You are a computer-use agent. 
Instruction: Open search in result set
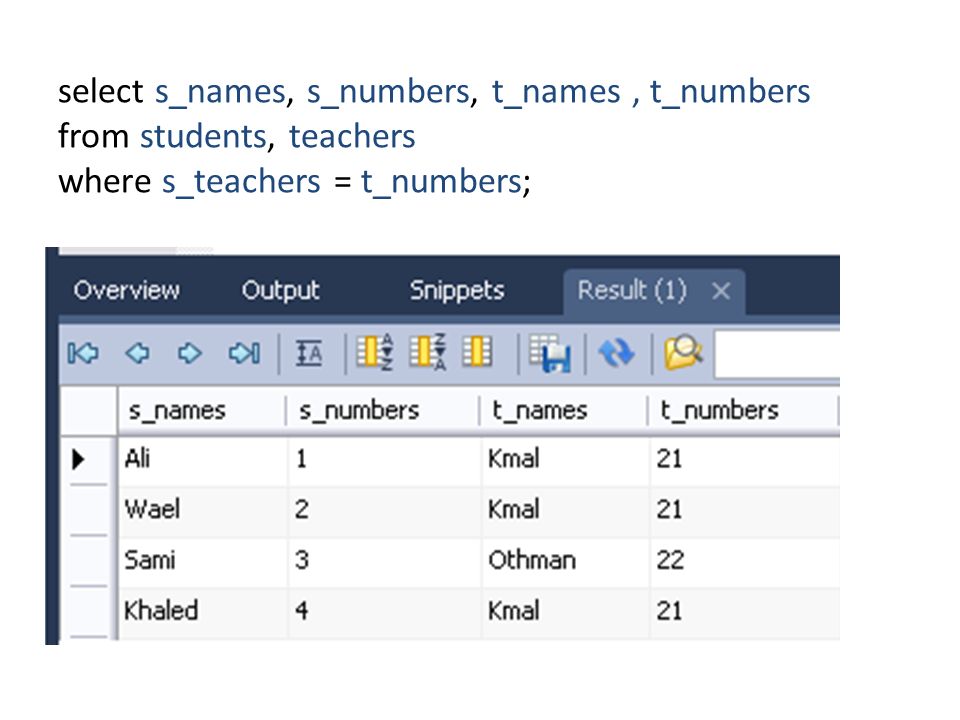(x=683, y=352)
